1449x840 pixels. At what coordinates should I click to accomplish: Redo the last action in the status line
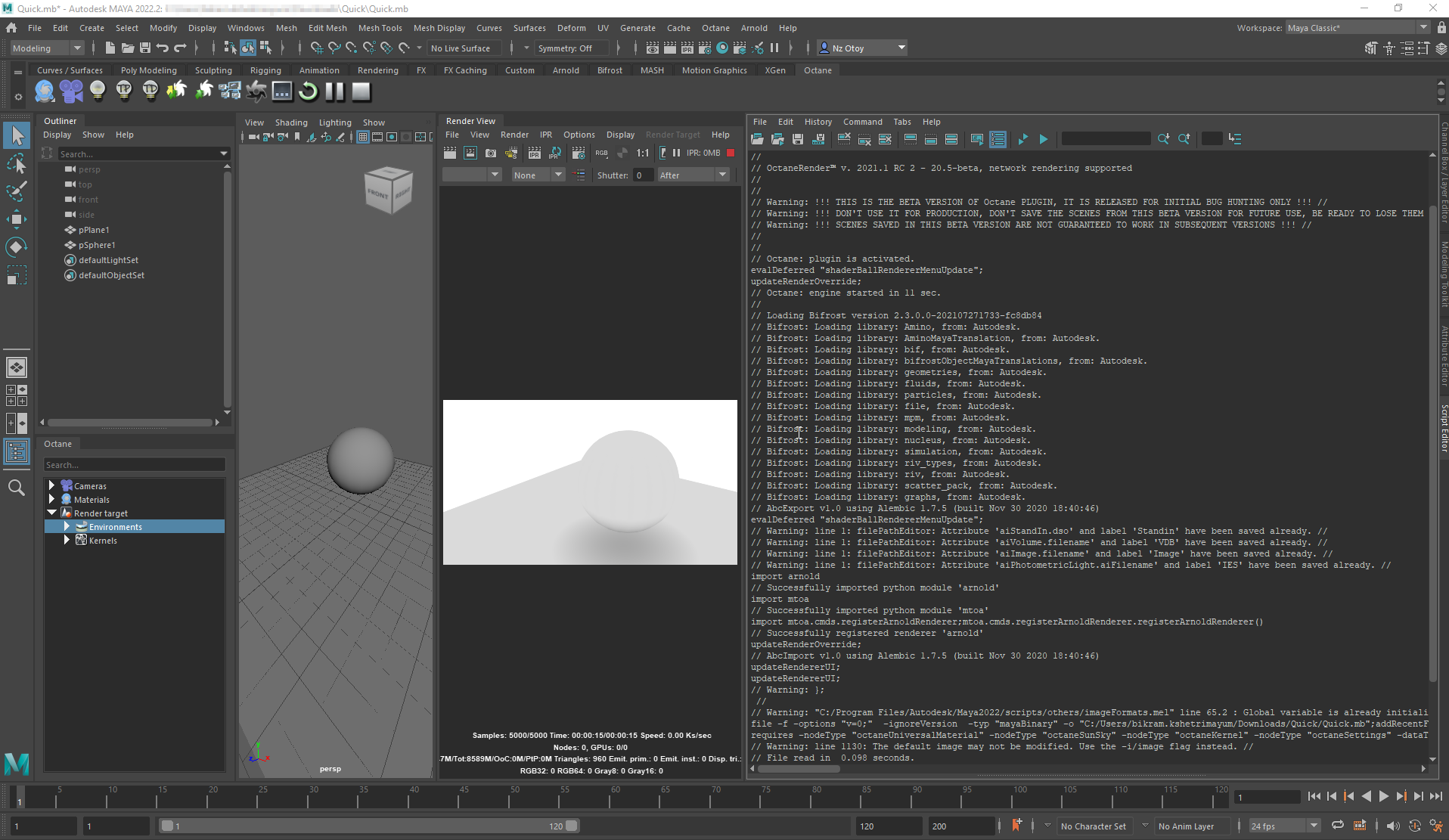[180, 48]
